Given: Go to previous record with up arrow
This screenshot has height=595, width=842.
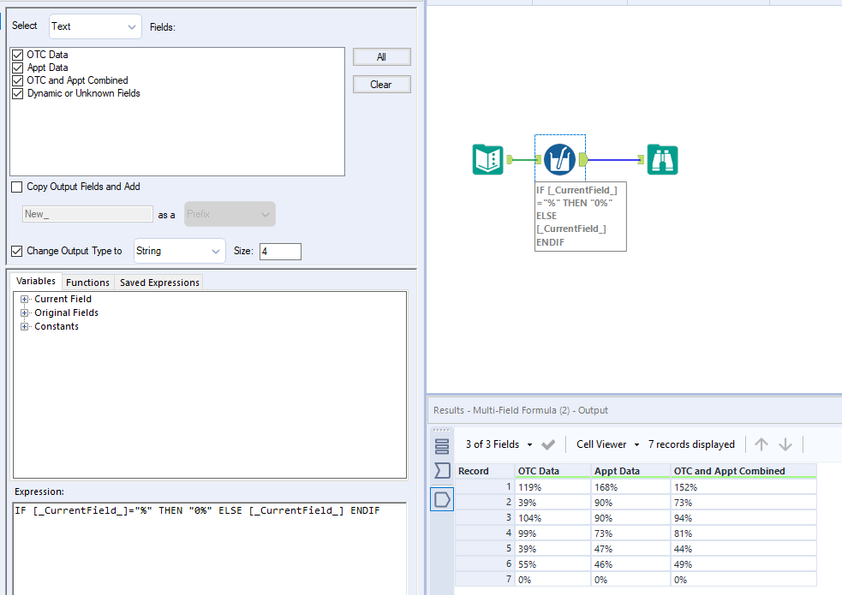Looking at the screenshot, I should click(x=761, y=444).
